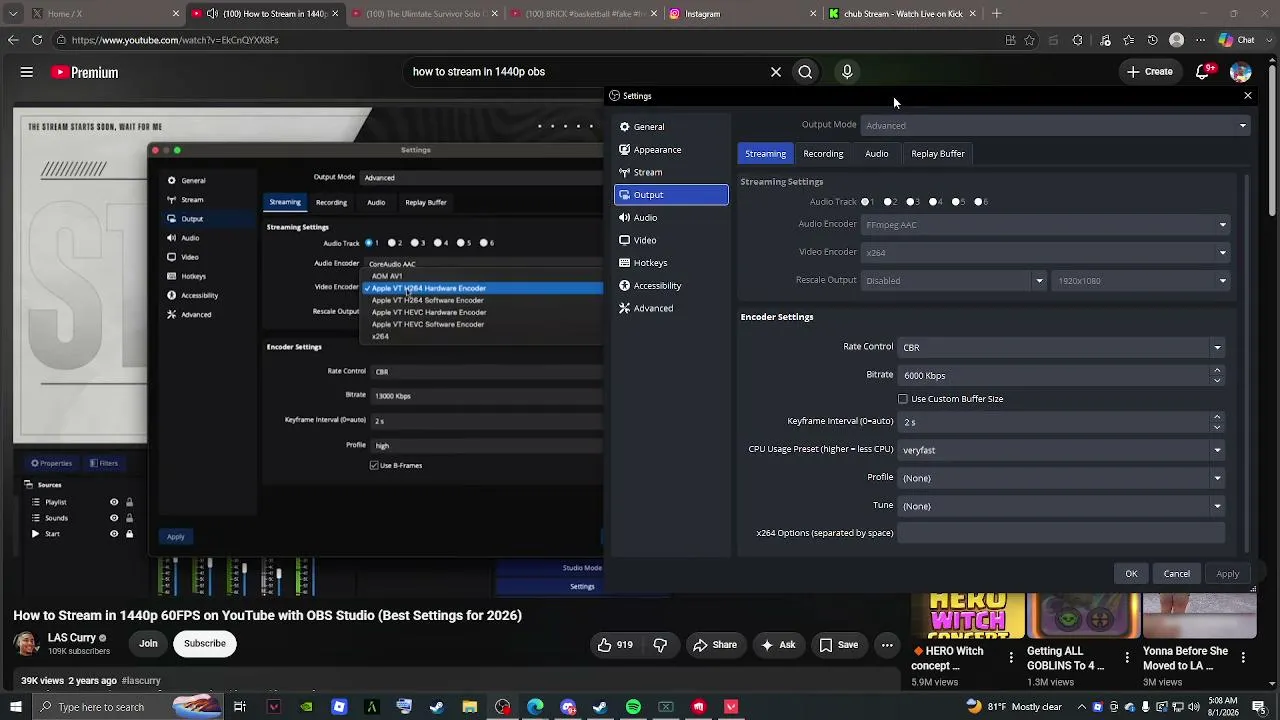Open LAS Curry channel avatar
Image resolution: width=1280 pixels, height=720 pixels.
point(27,643)
